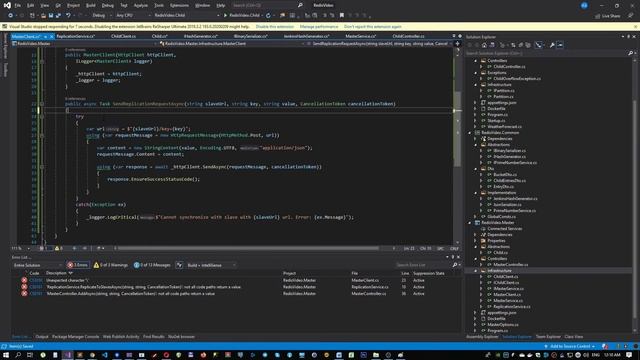The height and width of the screenshot is (360, 640).
Task: Toggle Solution Explorer preview selected items icon
Action: coord(560,45)
